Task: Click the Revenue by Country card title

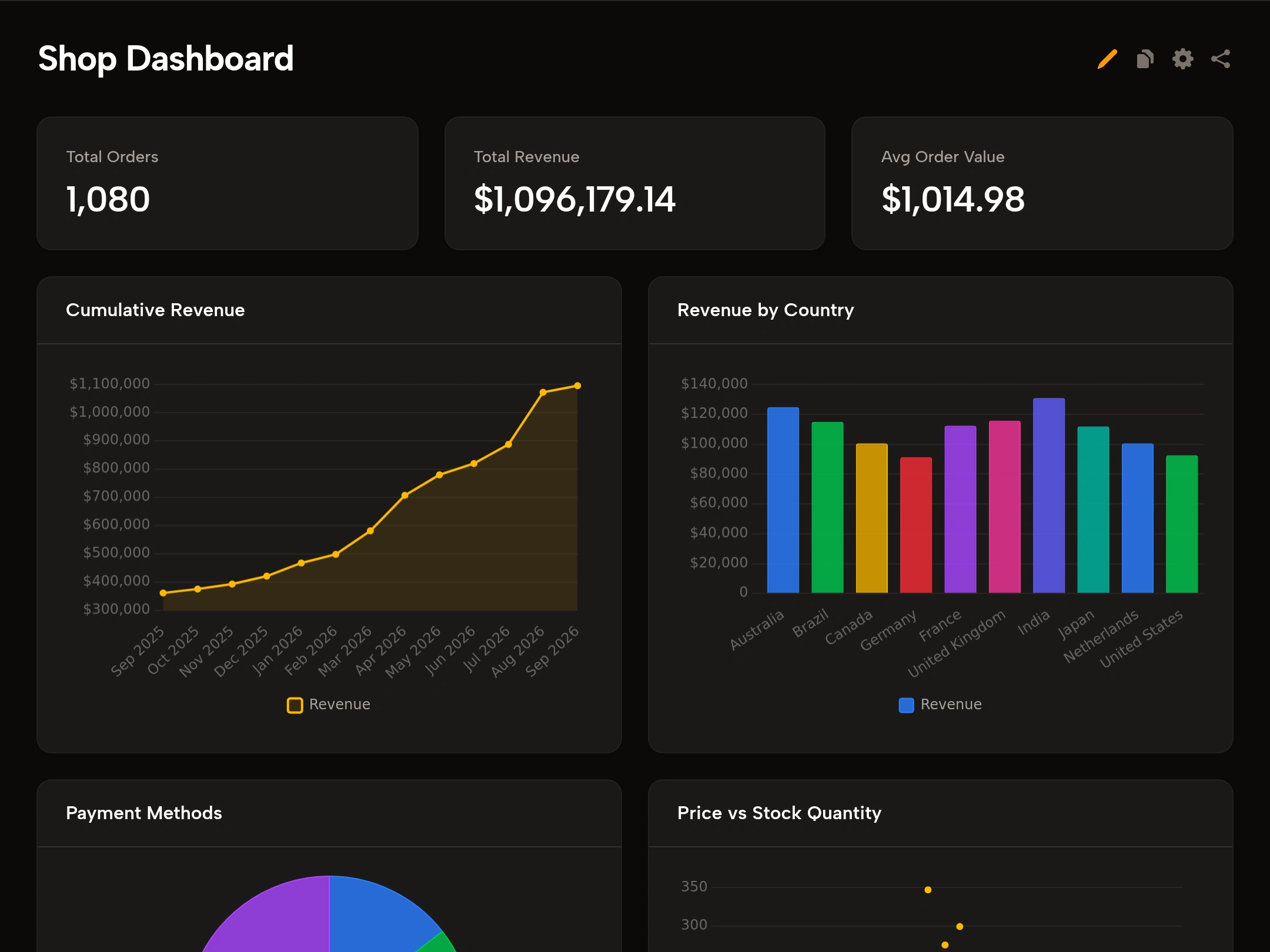Action: click(x=766, y=310)
